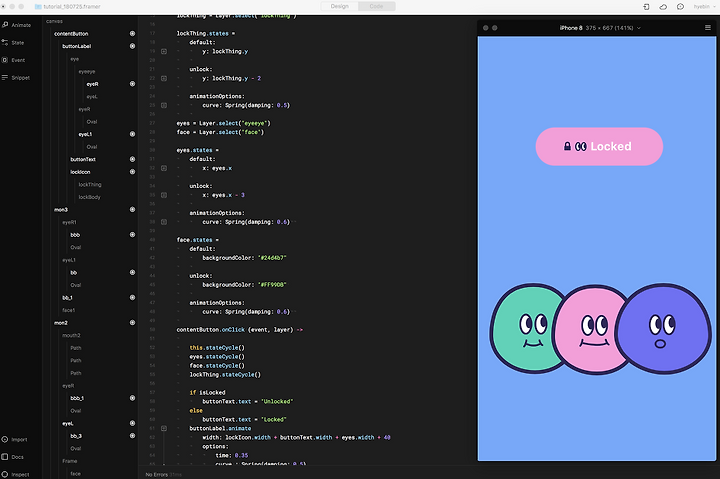Toggle target circle for bb_1 layer

[x=132, y=298]
